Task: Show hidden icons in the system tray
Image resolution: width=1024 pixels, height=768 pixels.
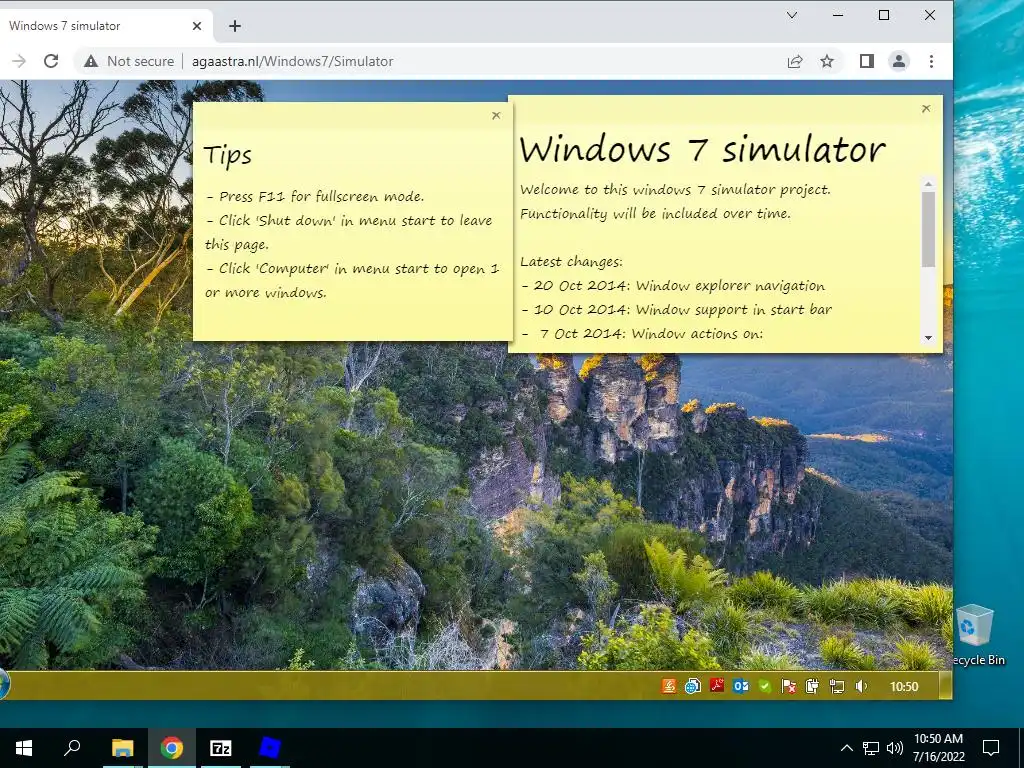Action: [846, 748]
